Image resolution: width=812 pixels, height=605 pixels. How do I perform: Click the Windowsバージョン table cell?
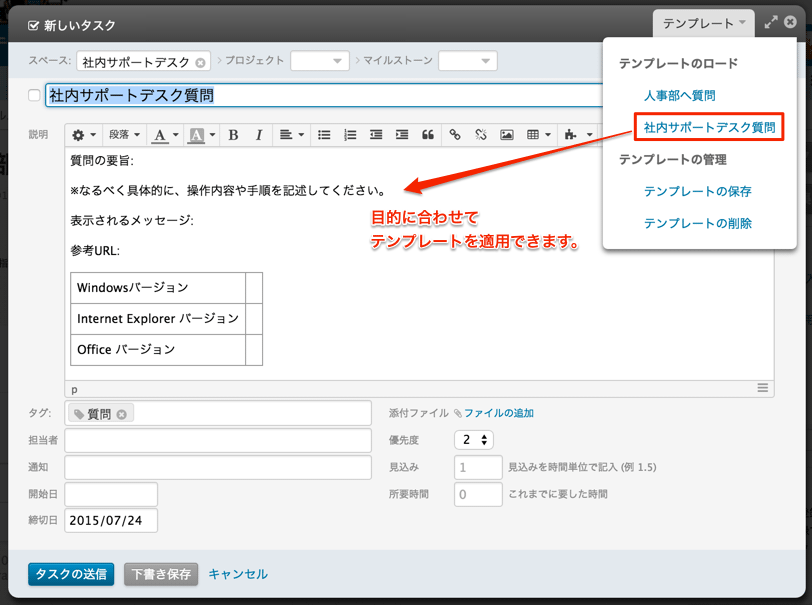click(x=158, y=288)
